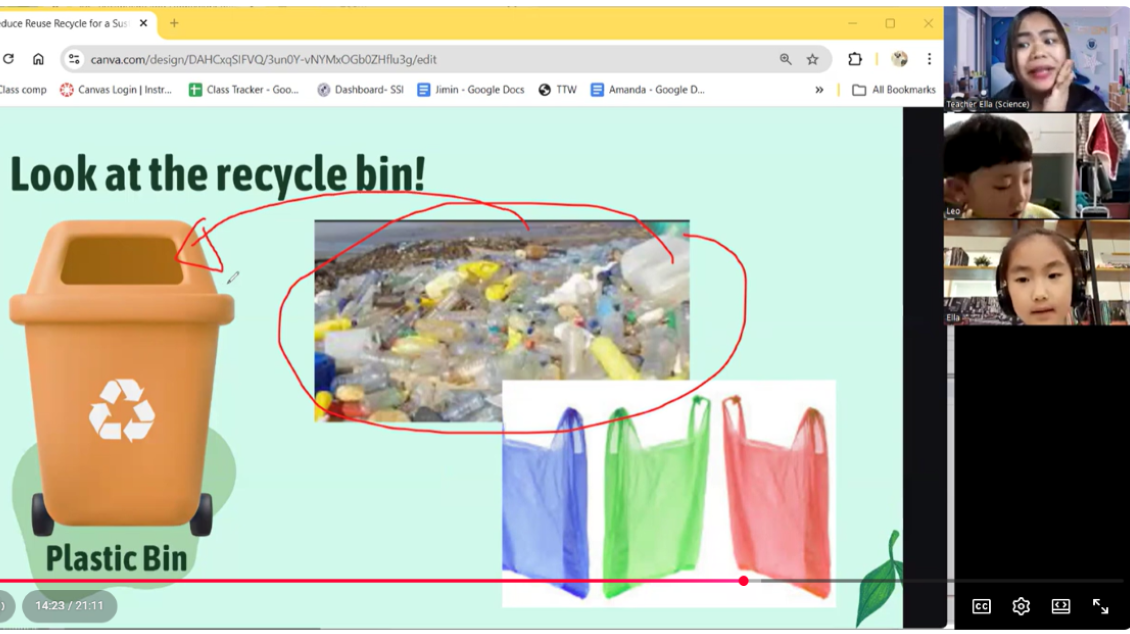Open video player settings gear
Viewport: 1130px width, 634px height.
pos(1020,606)
